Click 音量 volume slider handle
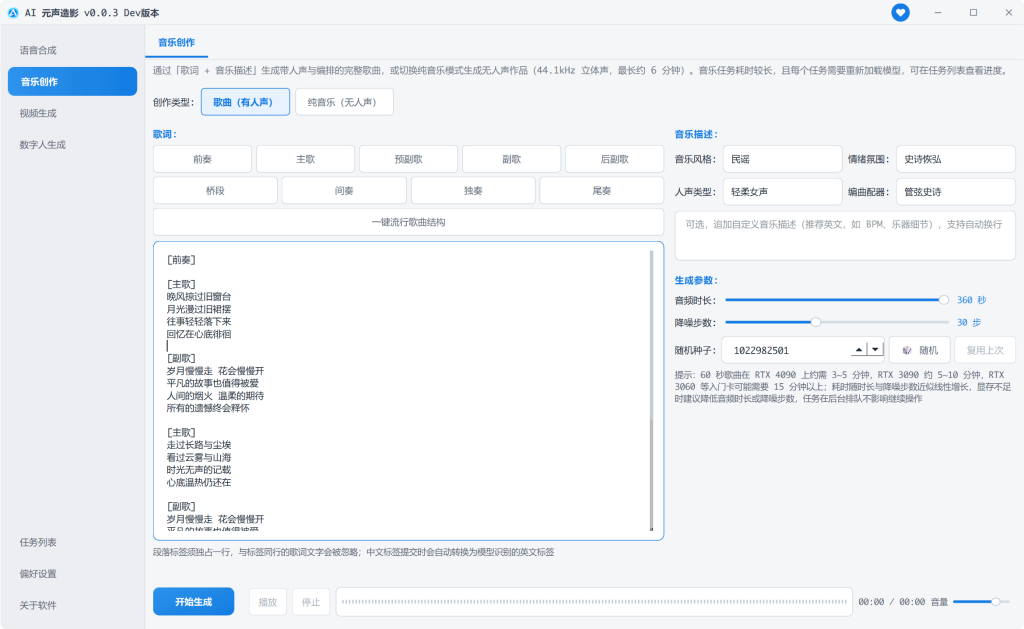 coord(995,602)
